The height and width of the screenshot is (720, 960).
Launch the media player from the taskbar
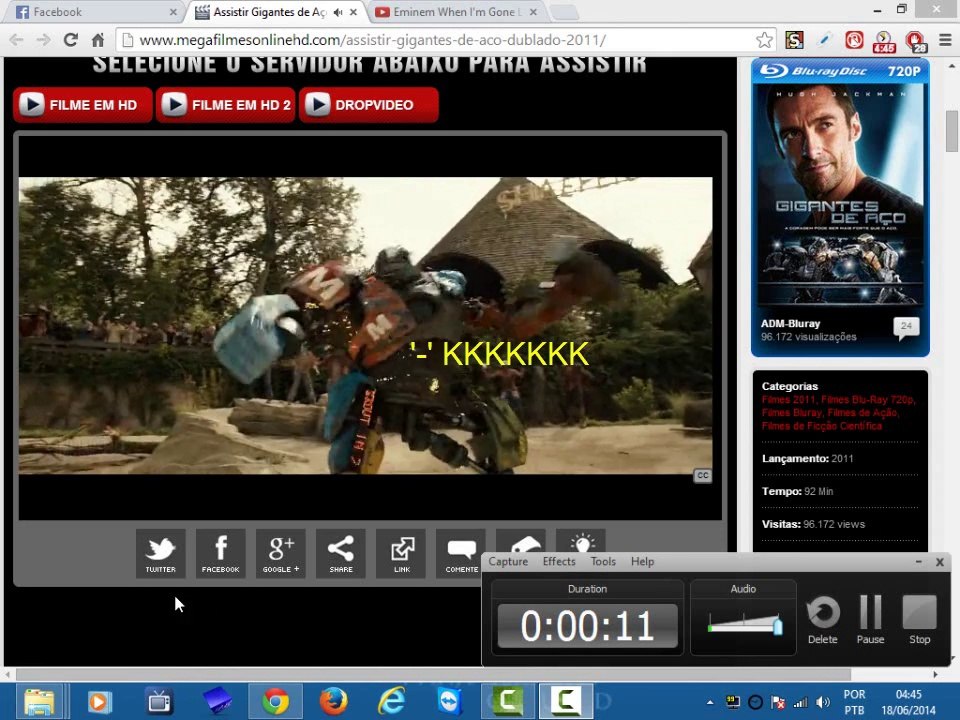(99, 702)
